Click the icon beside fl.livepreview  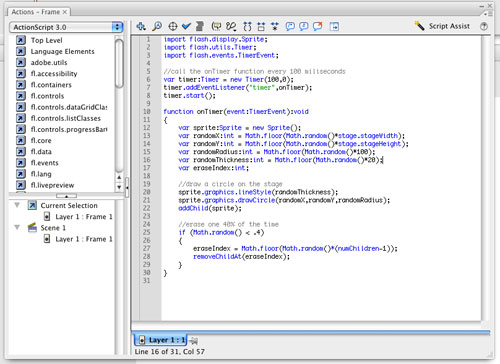[21, 185]
